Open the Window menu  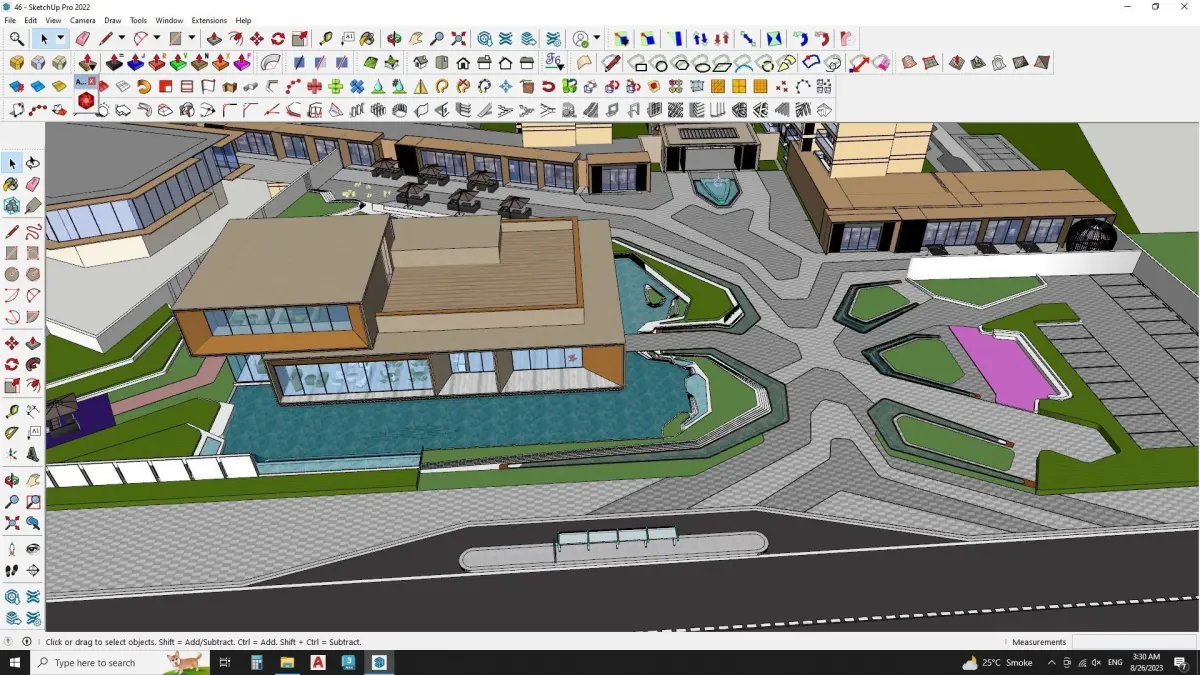(x=169, y=20)
